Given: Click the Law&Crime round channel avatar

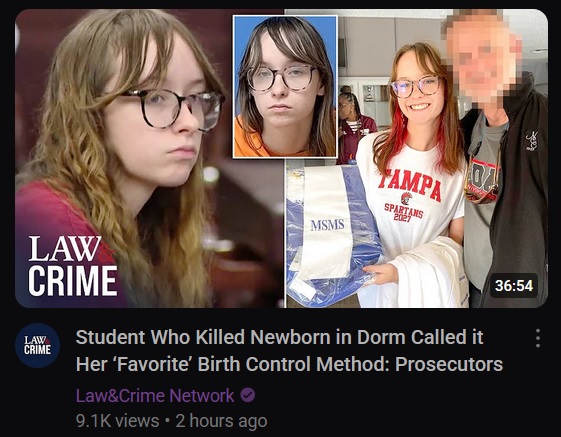Looking at the screenshot, I should pyautogui.click(x=38, y=345).
